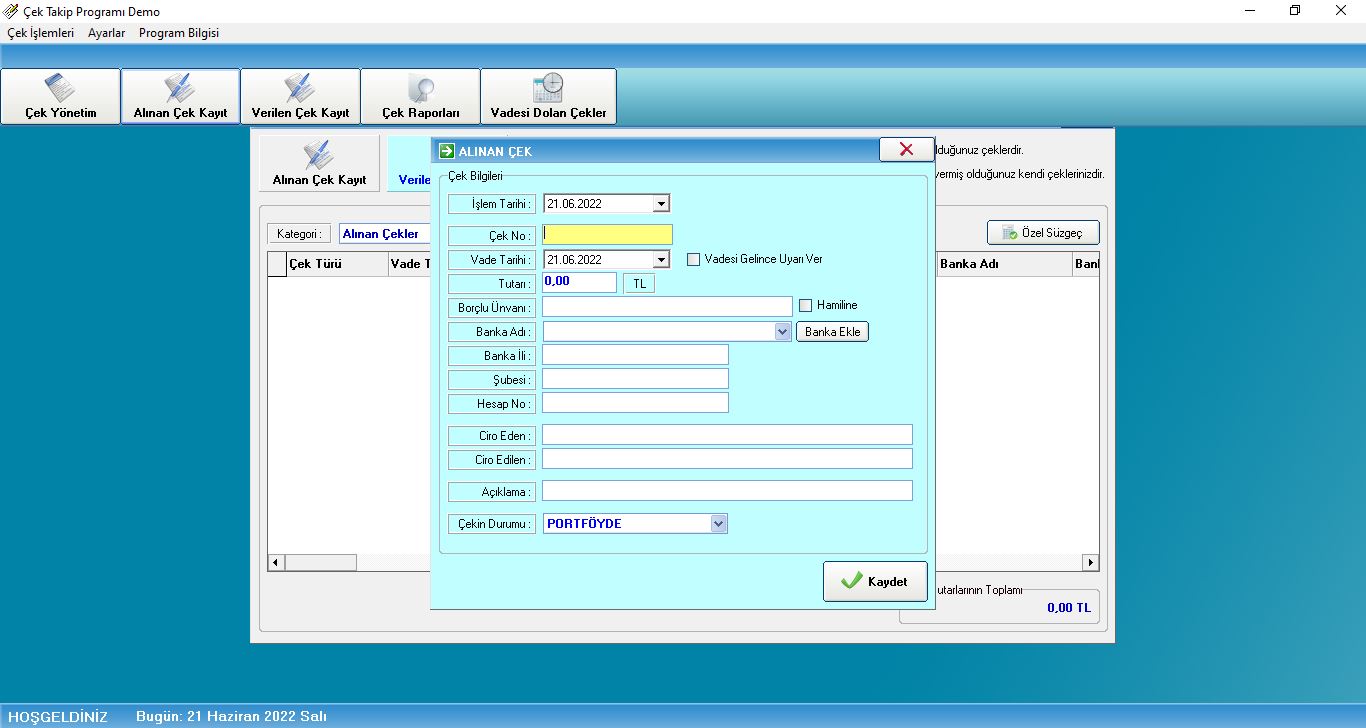
Task: Click the Ciro Edilen input field
Action: point(727,459)
